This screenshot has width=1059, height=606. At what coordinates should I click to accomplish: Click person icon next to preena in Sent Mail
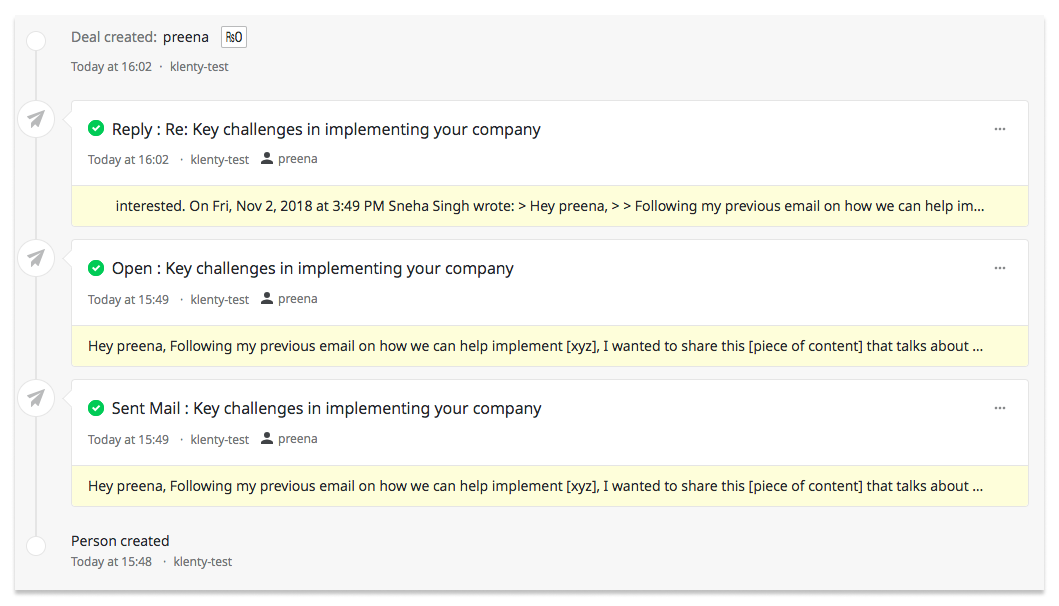tap(267, 439)
